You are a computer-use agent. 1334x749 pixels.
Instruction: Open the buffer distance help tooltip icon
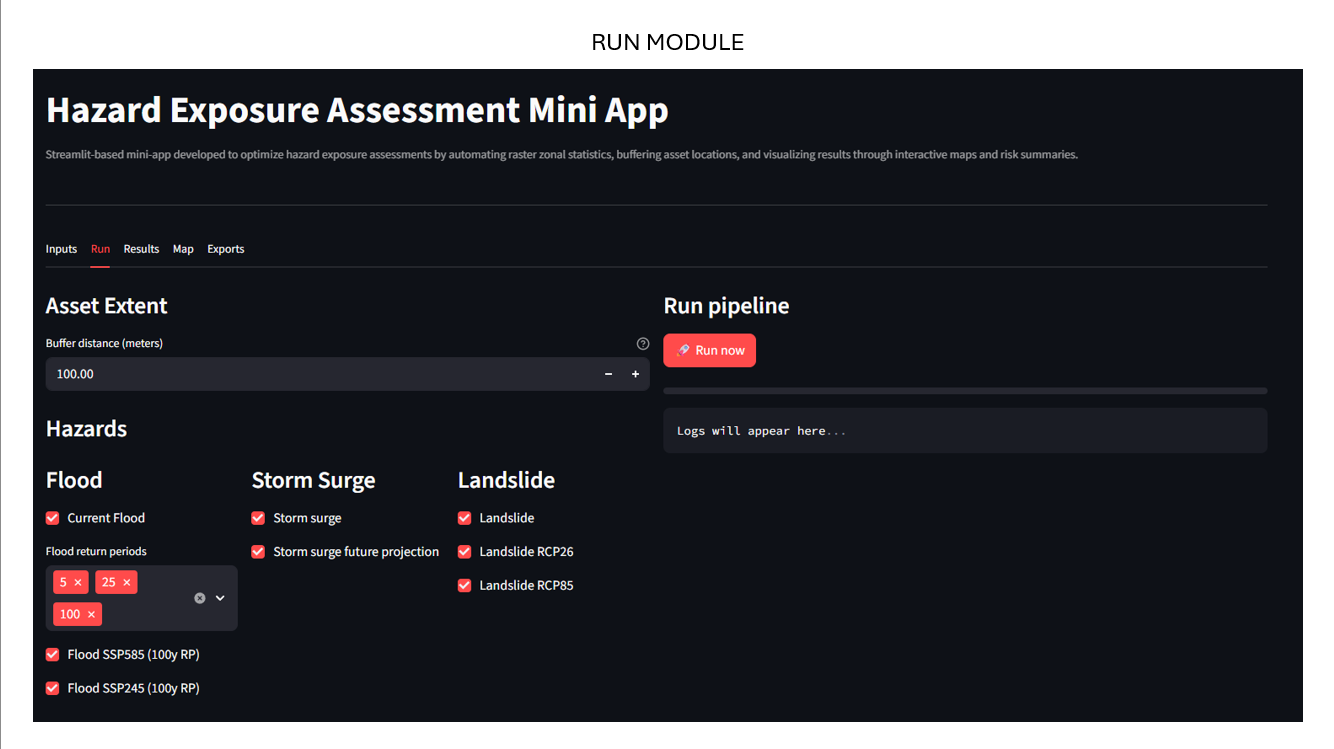(x=643, y=343)
